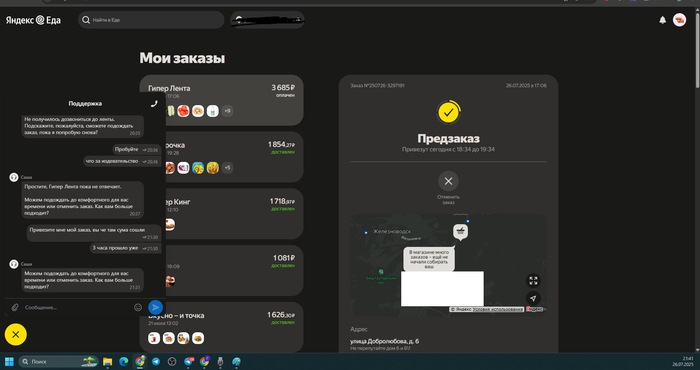Viewport: 700px width, 370px height.
Task: Open the user profile avatar
Action: coord(679,20)
